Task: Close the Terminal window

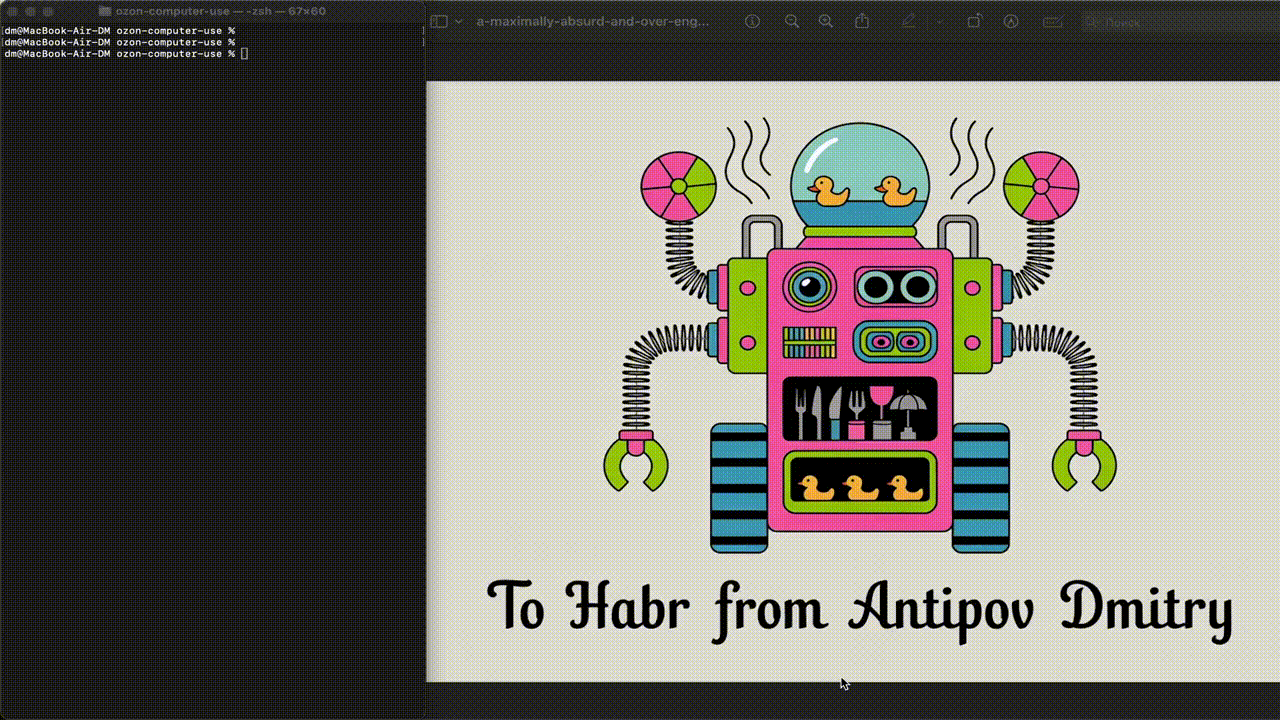Action: pyautogui.click(x=13, y=11)
